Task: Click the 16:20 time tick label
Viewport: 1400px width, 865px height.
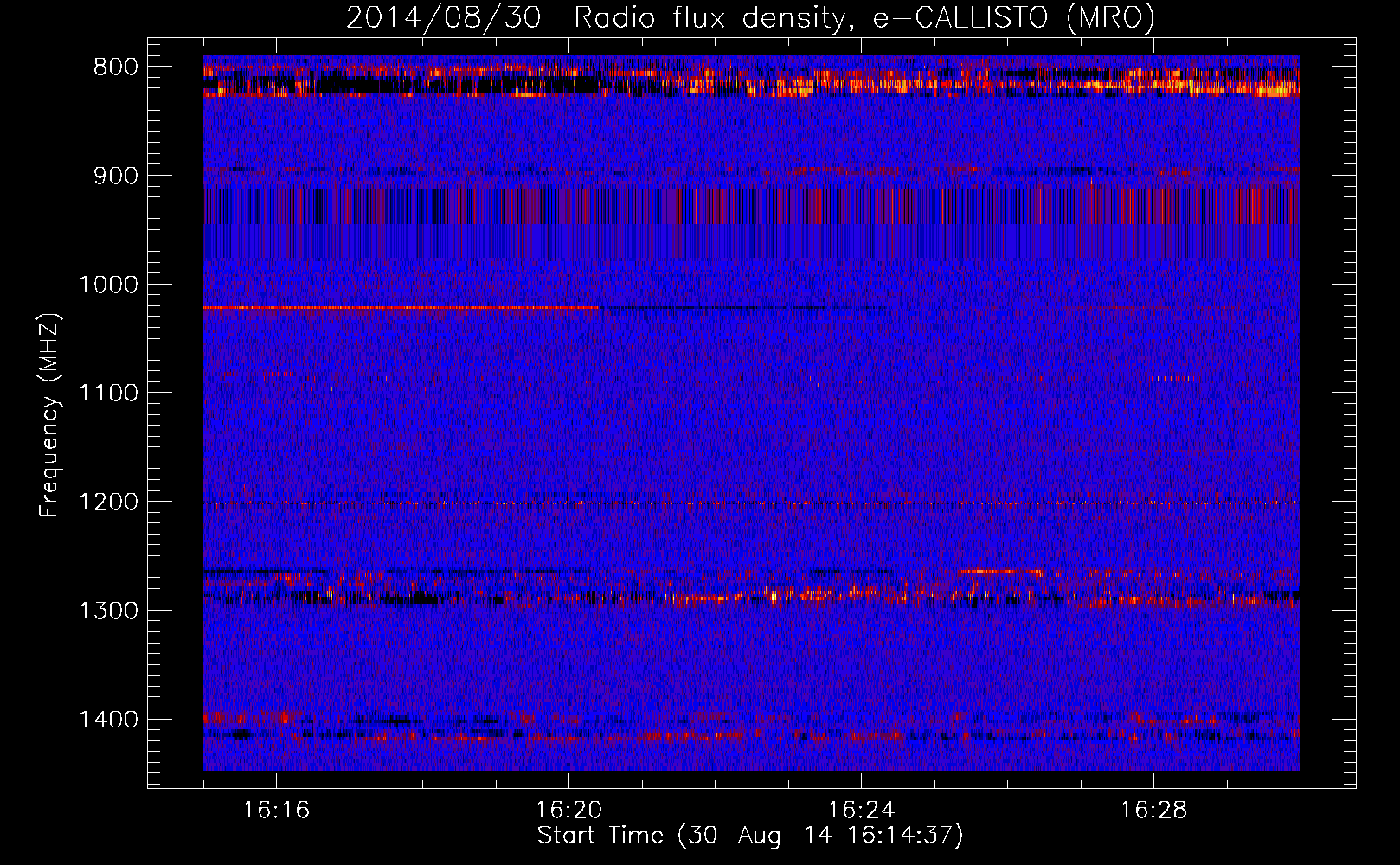Action: pyautogui.click(x=568, y=811)
